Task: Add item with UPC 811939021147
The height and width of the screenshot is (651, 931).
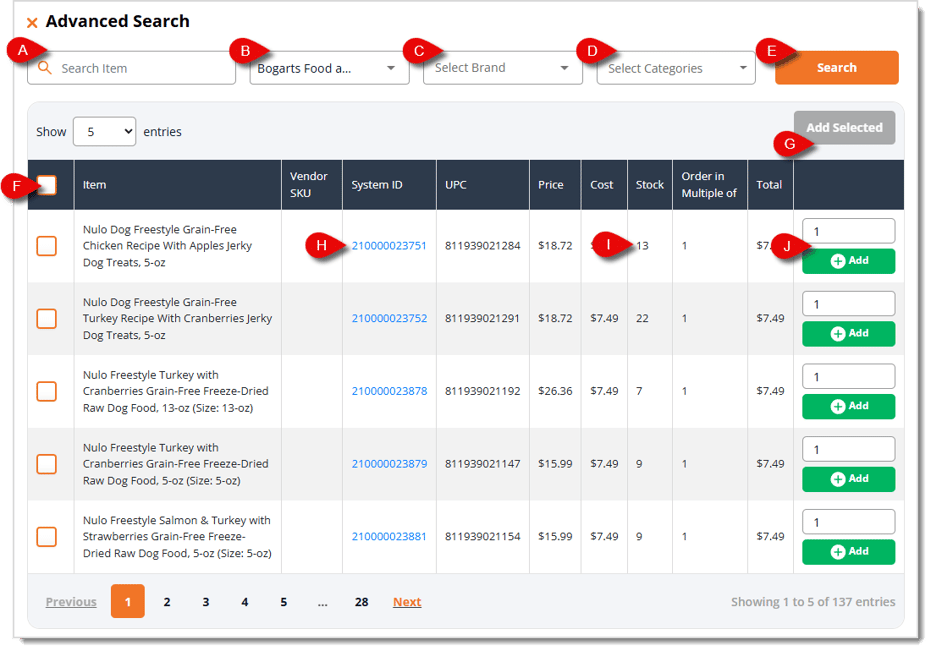Action: coord(848,479)
